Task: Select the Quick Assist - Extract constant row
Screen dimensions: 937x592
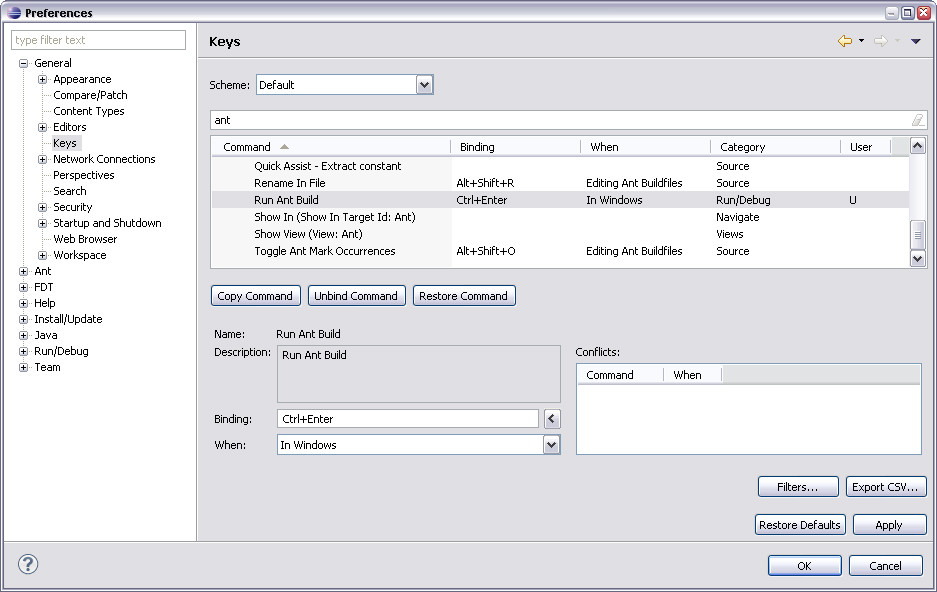Action: pyautogui.click(x=561, y=166)
